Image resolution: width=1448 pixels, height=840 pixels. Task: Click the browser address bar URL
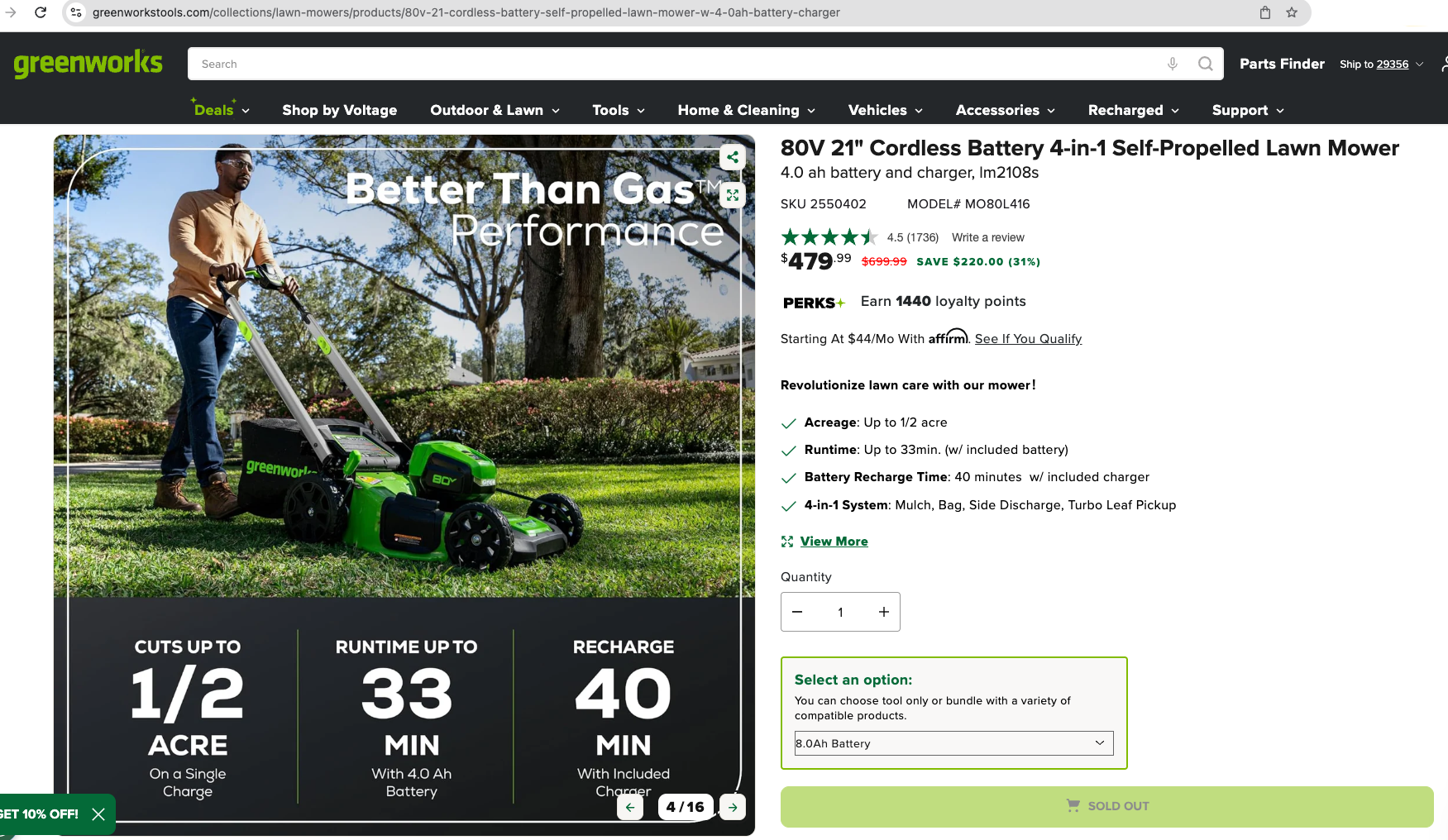[x=466, y=12]
